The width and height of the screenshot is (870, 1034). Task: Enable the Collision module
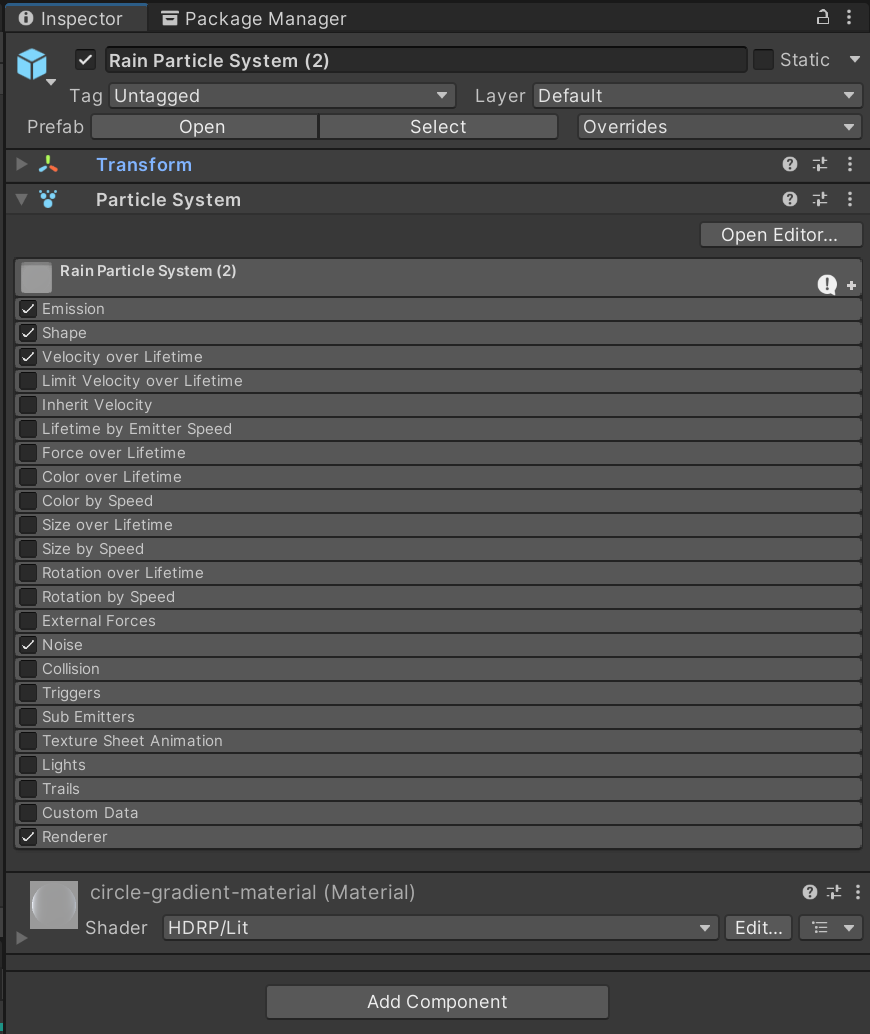pos(27,669)
